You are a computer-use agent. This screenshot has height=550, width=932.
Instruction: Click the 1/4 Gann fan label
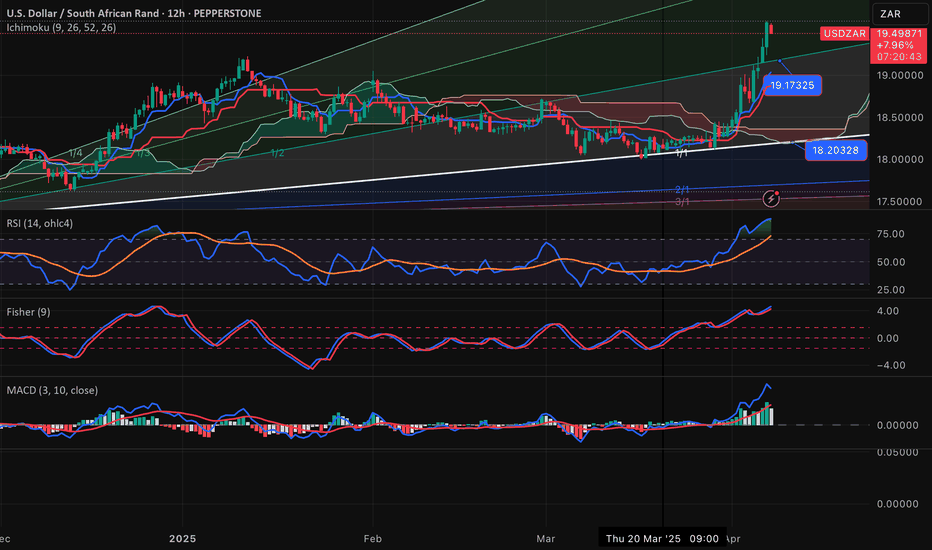(x=75, y=153)
